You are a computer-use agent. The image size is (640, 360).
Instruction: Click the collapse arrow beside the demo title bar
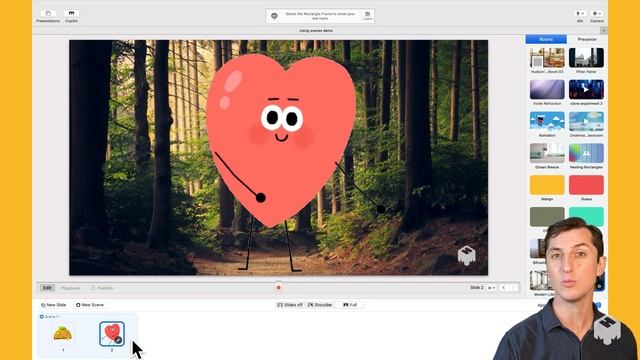coord(603,31)
